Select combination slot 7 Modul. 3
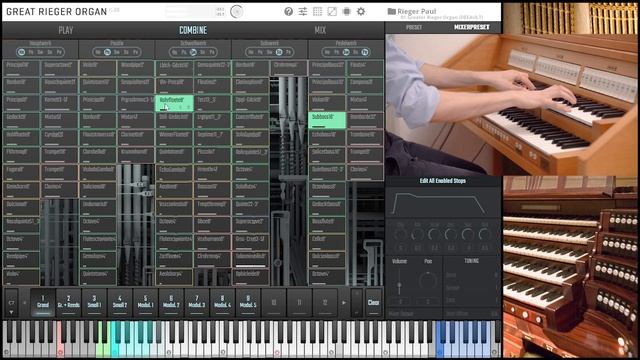640x360 pixels. pyautogui.click(x=197, y=302)
